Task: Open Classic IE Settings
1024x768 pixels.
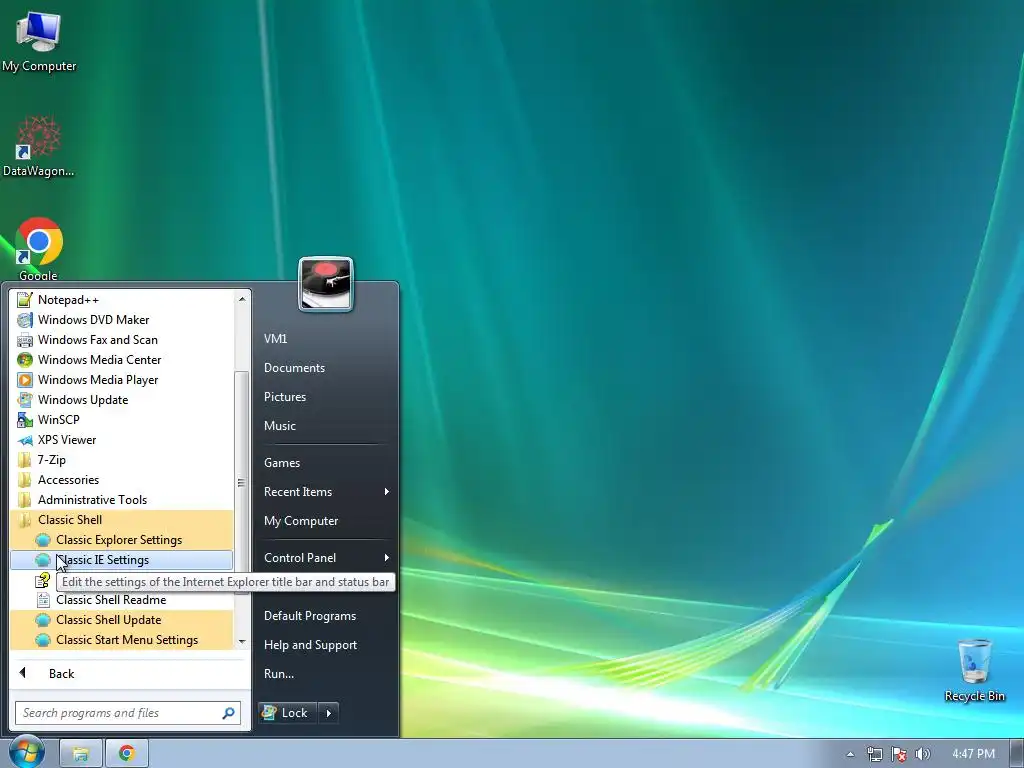Action: click(121, 560)
